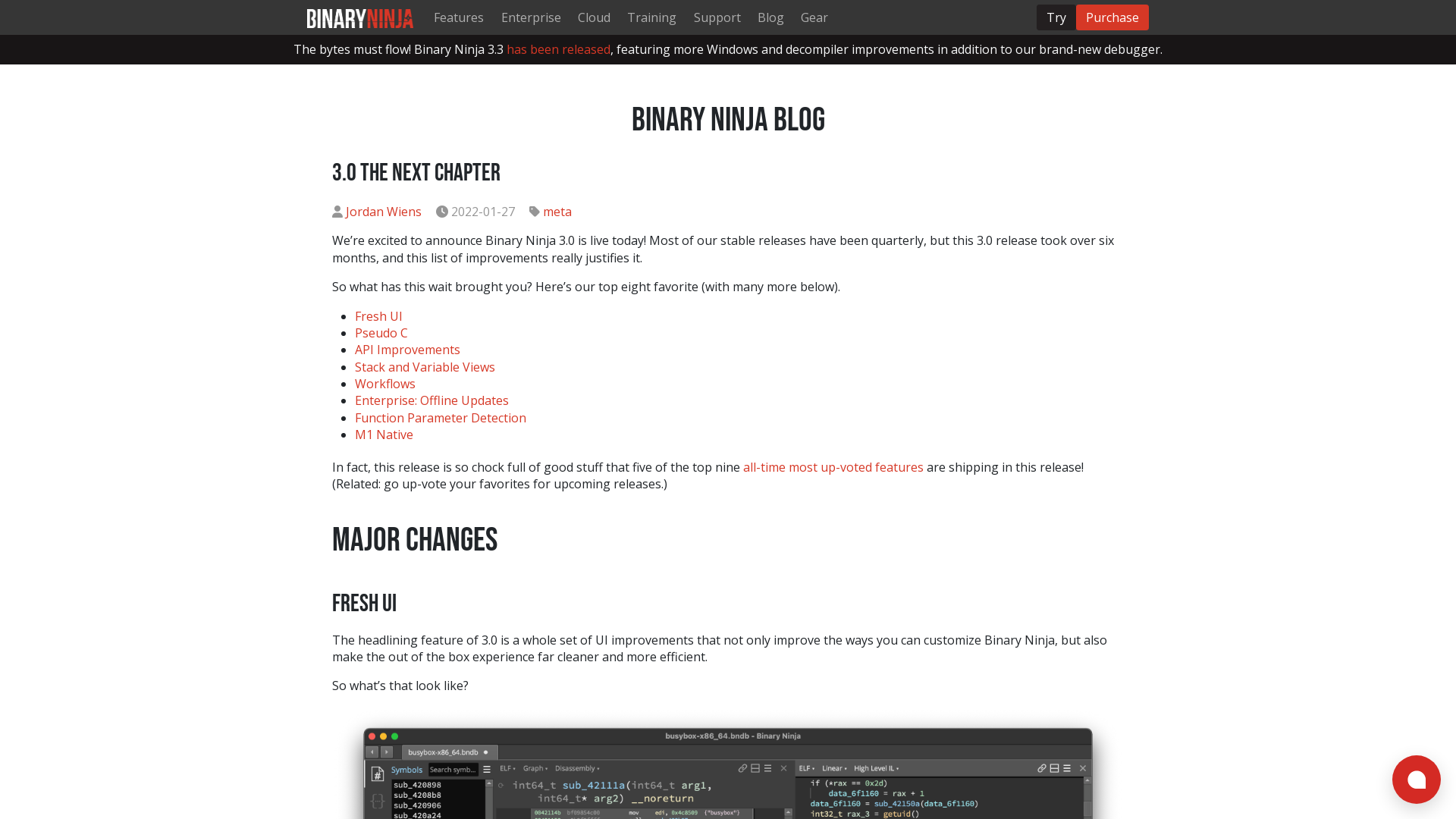Image resolution: width=1456 pixels, height=819 pixels.
Task: Click the post date 2022-01-27
Action: (x=483, y=212)
